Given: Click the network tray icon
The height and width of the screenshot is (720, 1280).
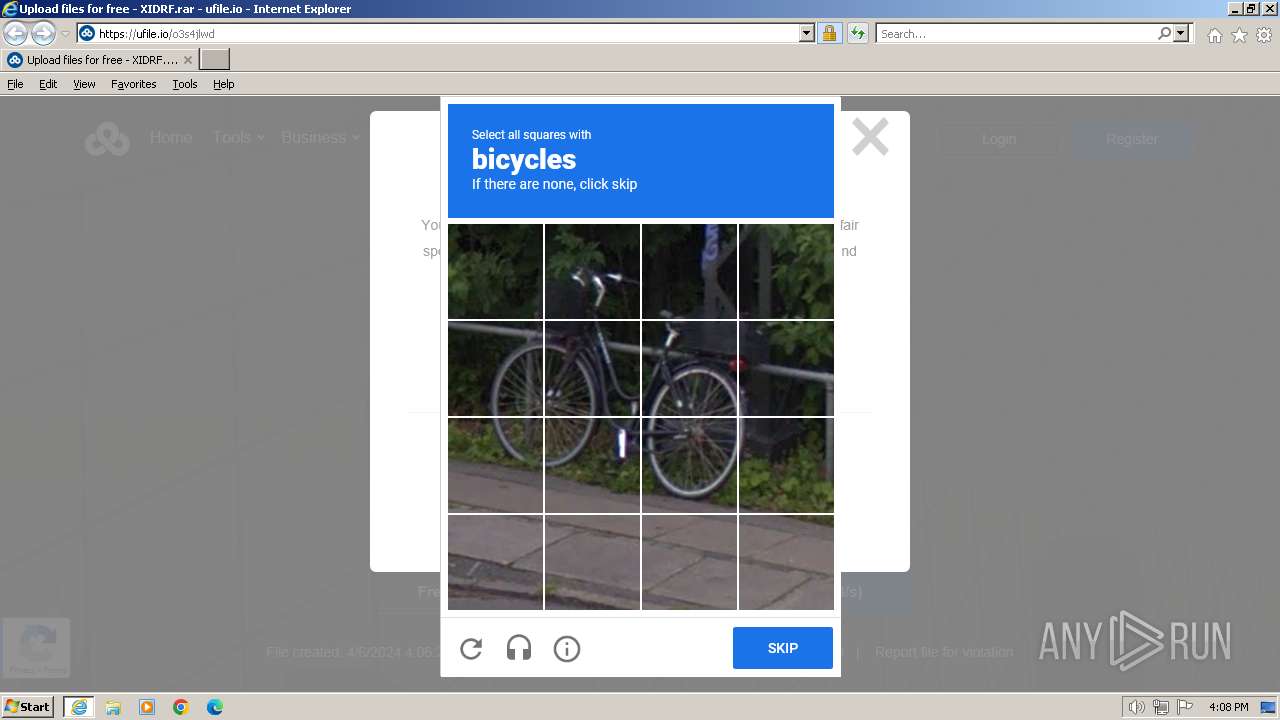Looking at the screenshot, I should (1161, 707).
